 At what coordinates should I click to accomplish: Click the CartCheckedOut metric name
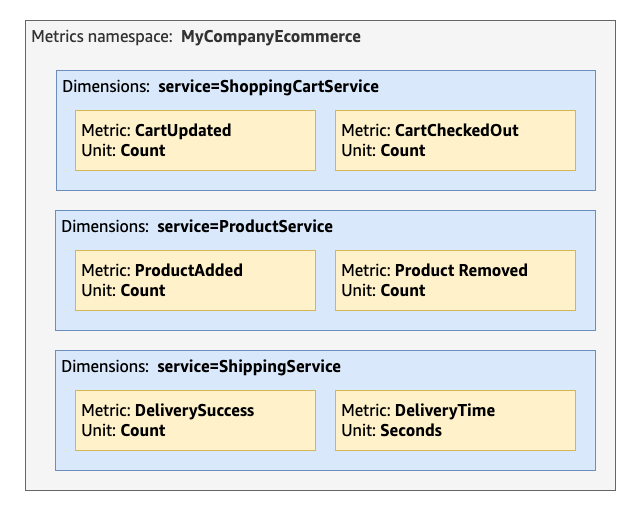[x=456, y=131]
